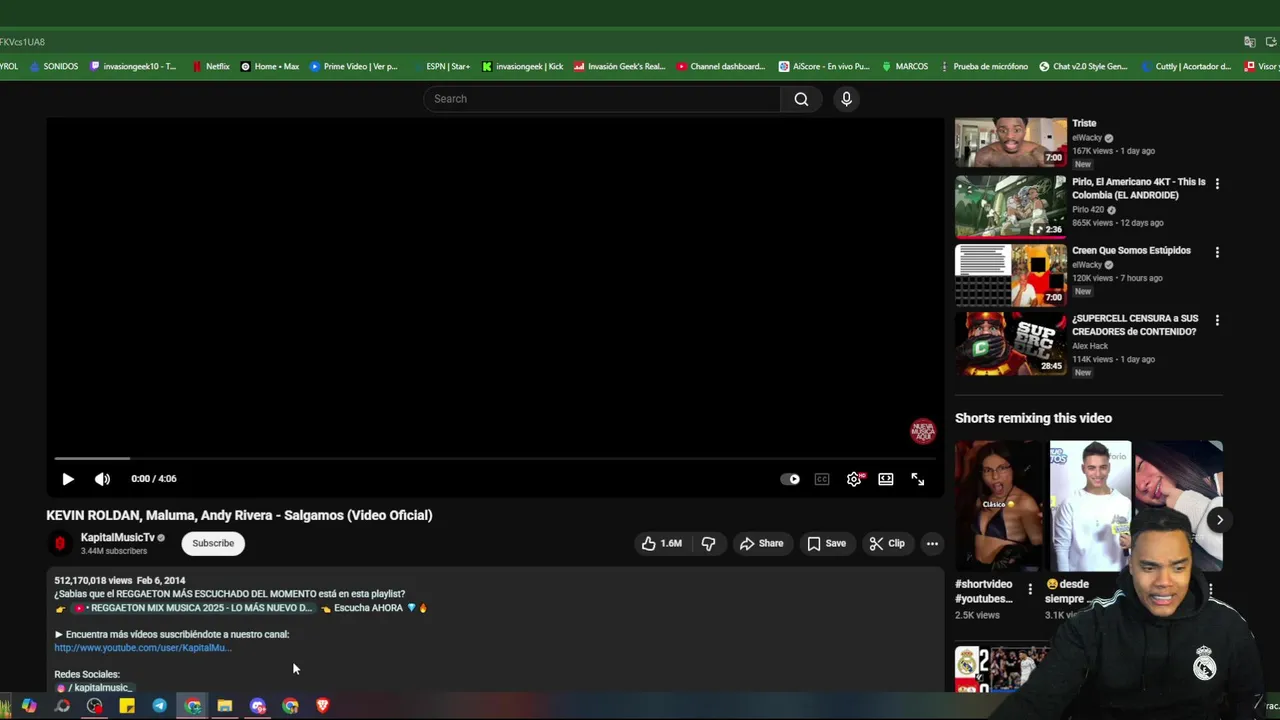Viewport: 1280px width, 720px height.
Task: Open the Triste video thumbnail
Action: 1010,142
